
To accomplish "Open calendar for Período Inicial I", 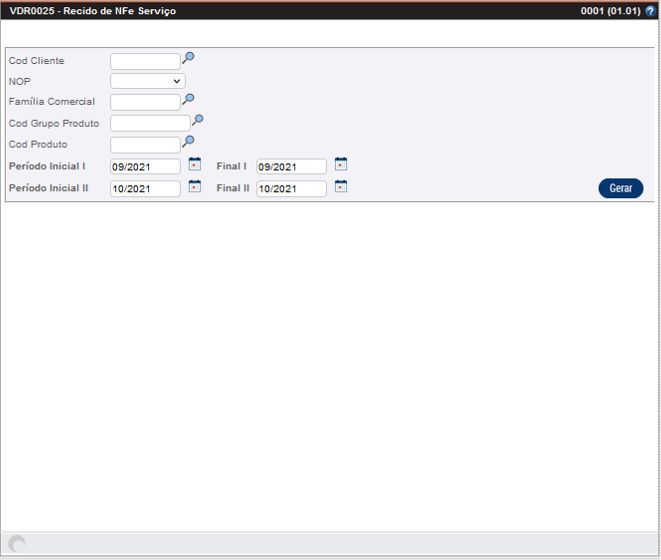I will click(x=195, y=164).
